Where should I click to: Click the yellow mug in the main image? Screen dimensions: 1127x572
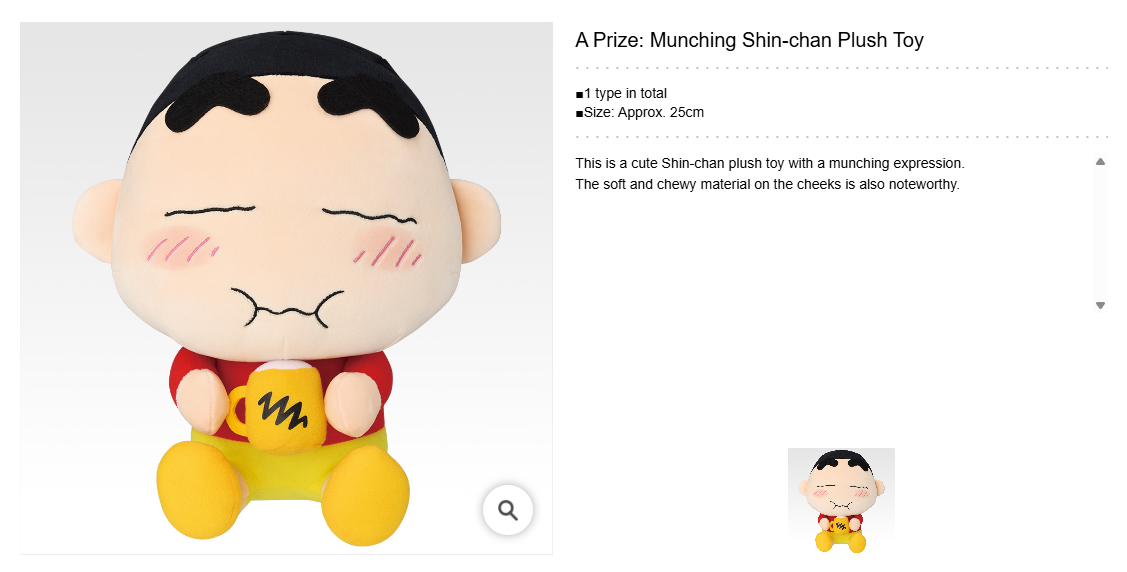pos(280,408)
